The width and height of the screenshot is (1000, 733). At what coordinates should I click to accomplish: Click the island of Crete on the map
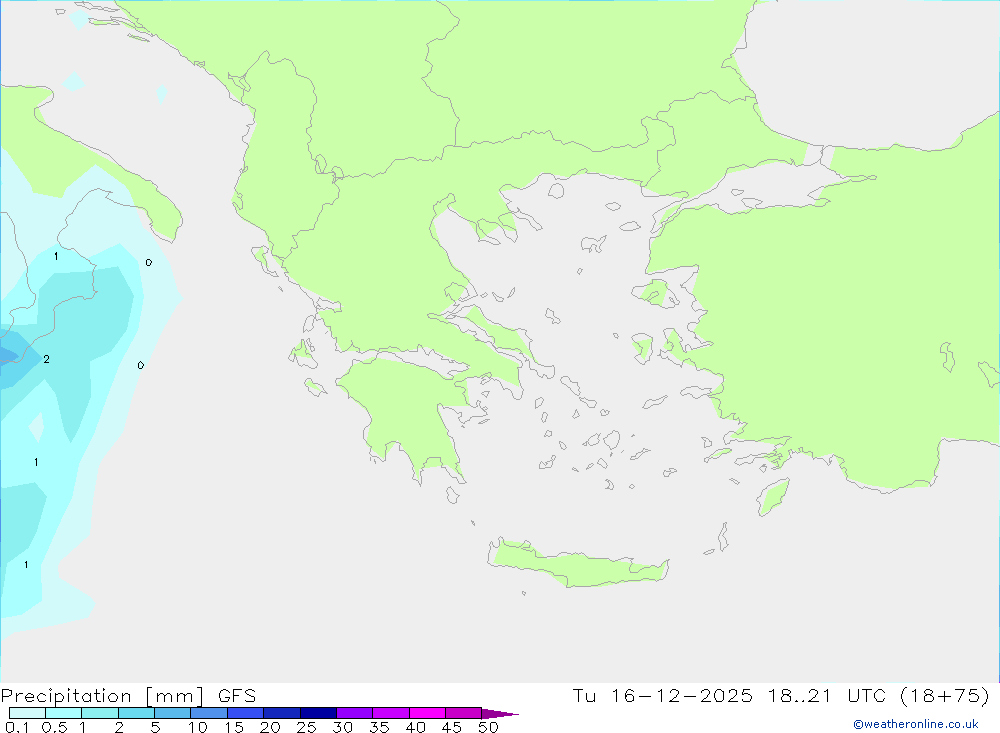tap(577, 564)
